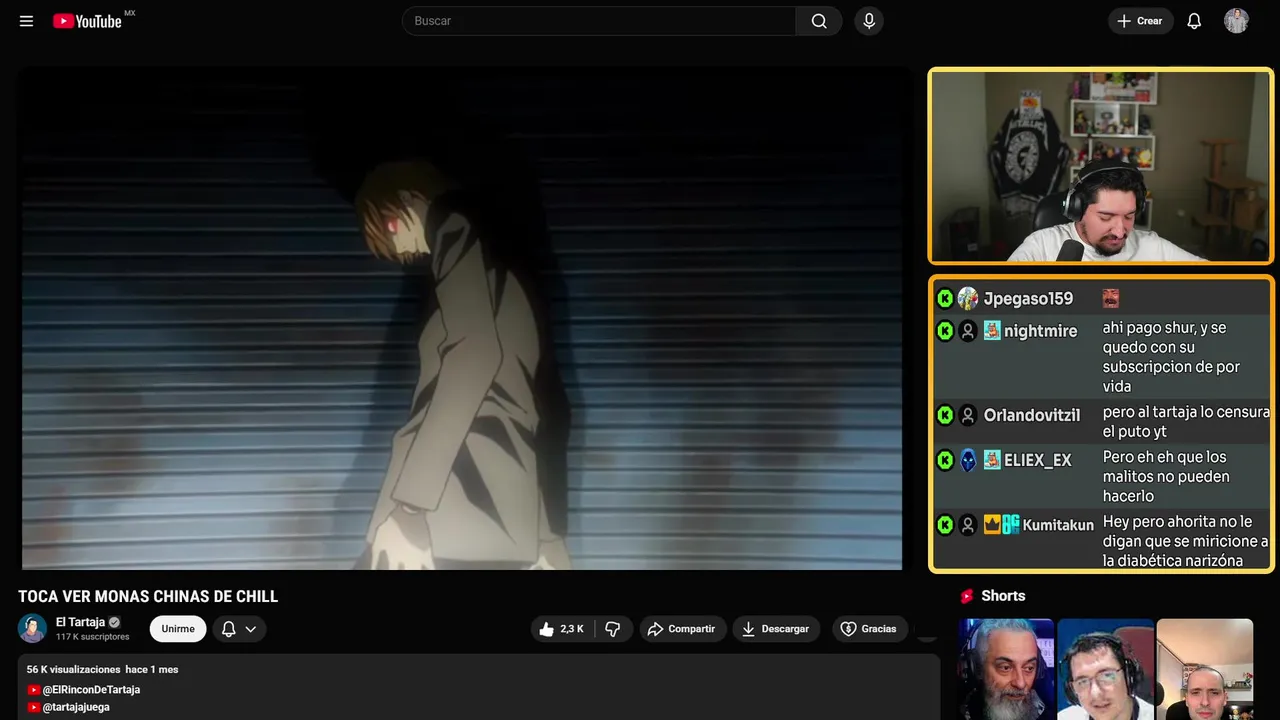The height and width of the screenshot is (720, 1280).
Task: Open the notifications bell
Action: tap(1194, 21)
